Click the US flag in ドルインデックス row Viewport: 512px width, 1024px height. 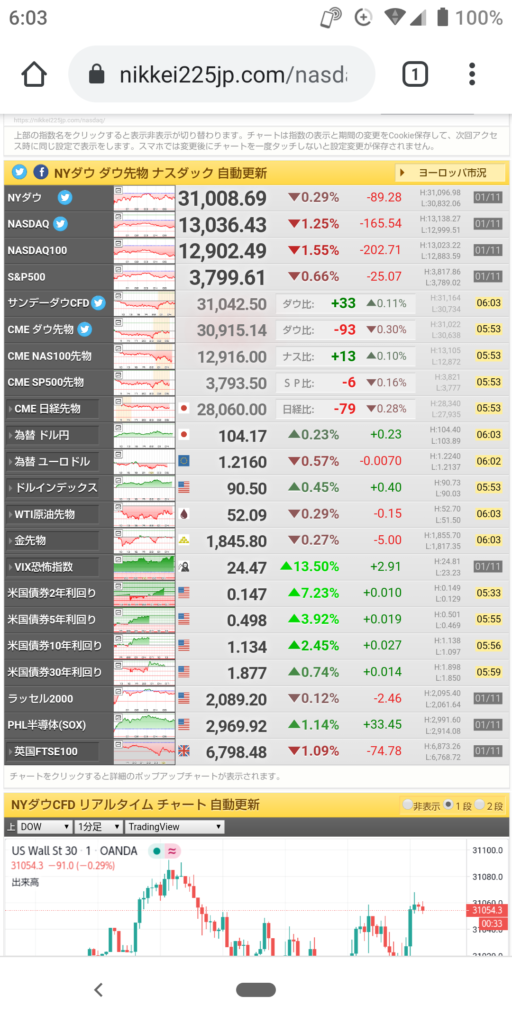[184, 488]
